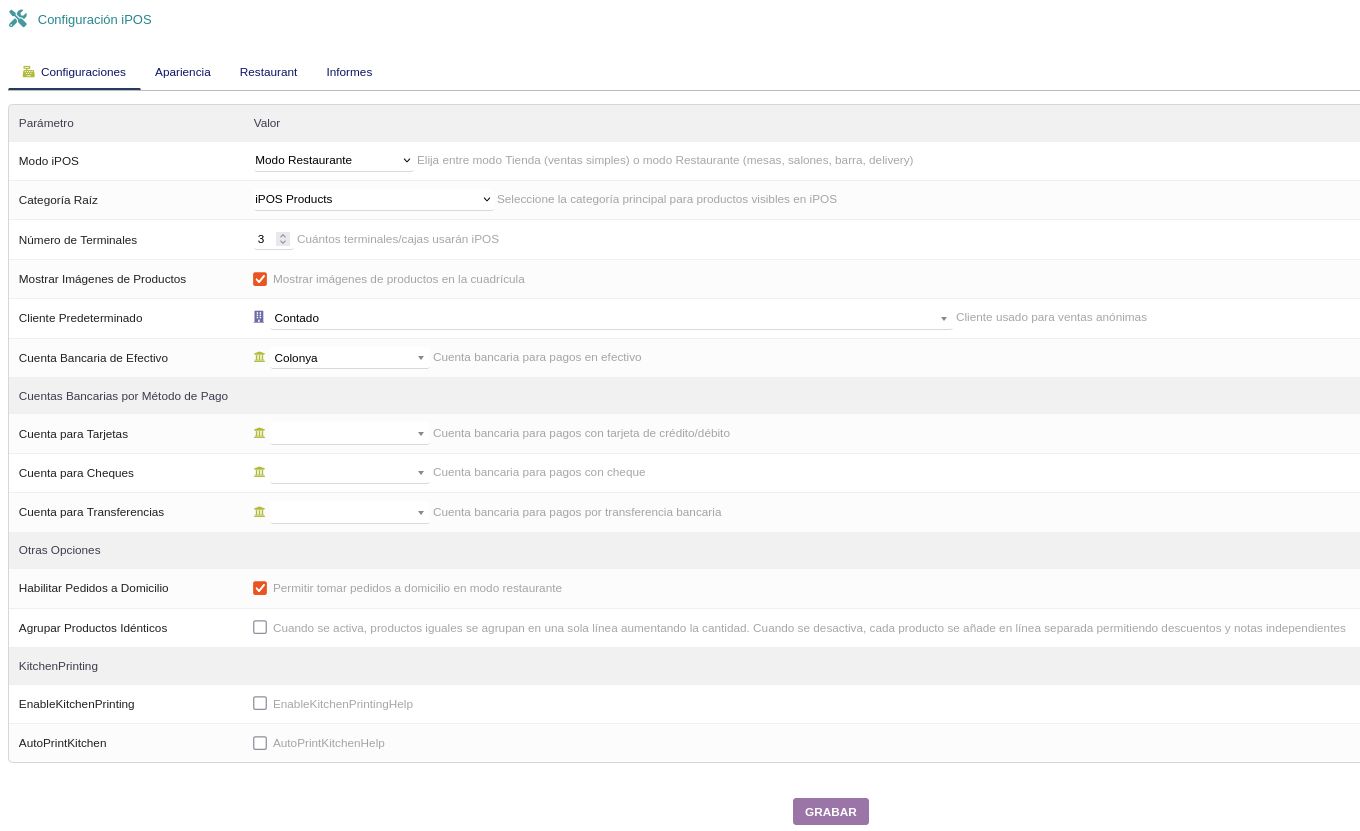Click bank icon in Cuenta para Tarjetas row
Viewport: 1360px width, 831px height.
pos(260,433)
